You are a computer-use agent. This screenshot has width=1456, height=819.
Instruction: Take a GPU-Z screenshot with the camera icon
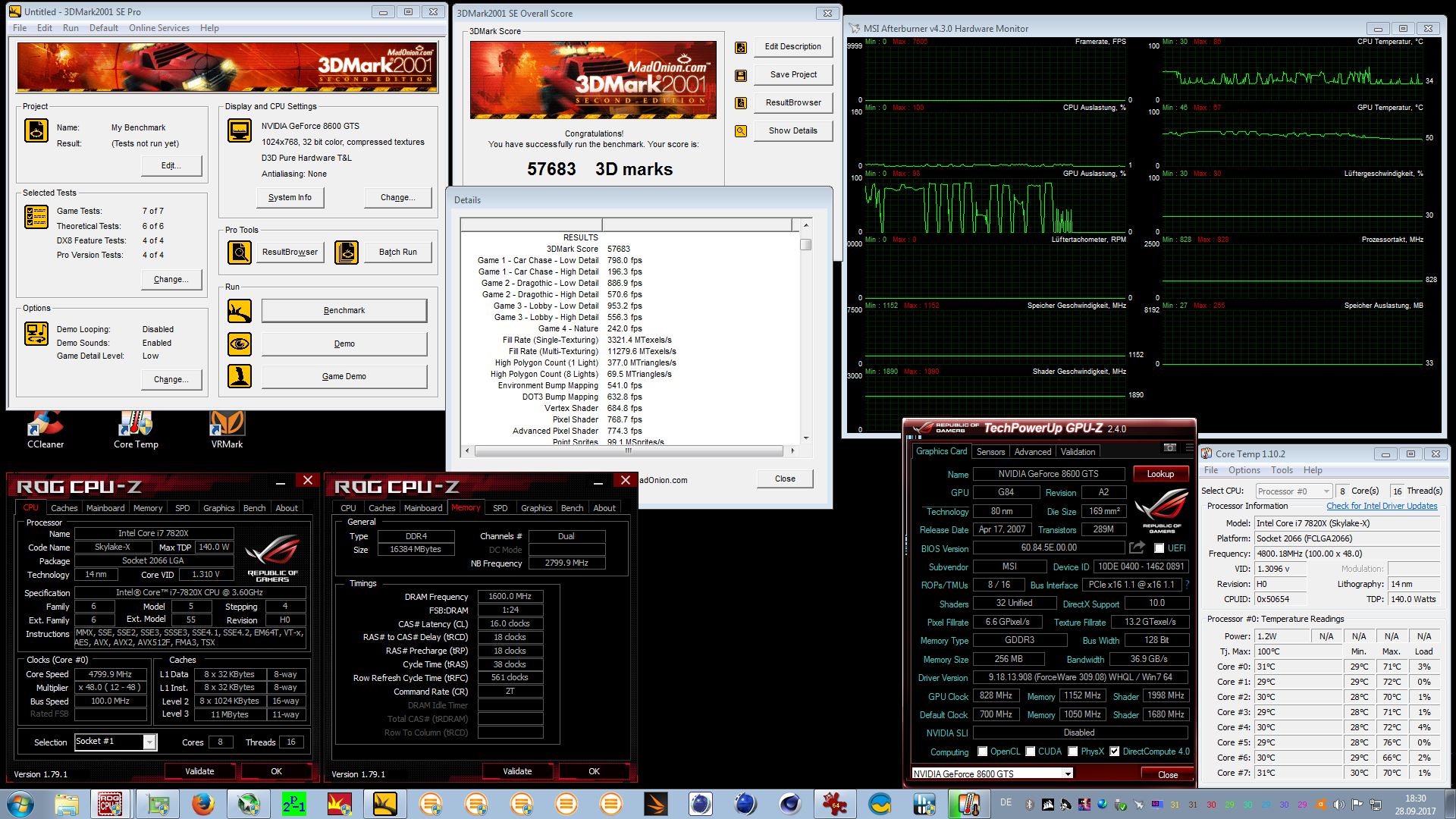click(1170, 447)
